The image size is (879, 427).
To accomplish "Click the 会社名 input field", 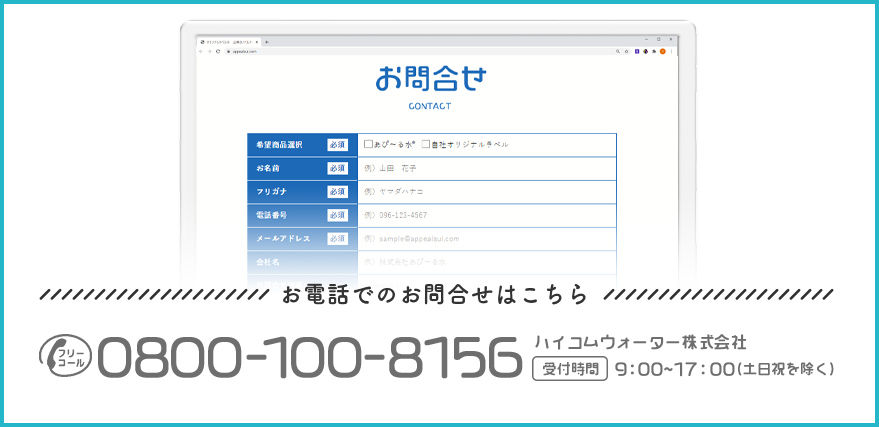I will click(x=487, y=262).
